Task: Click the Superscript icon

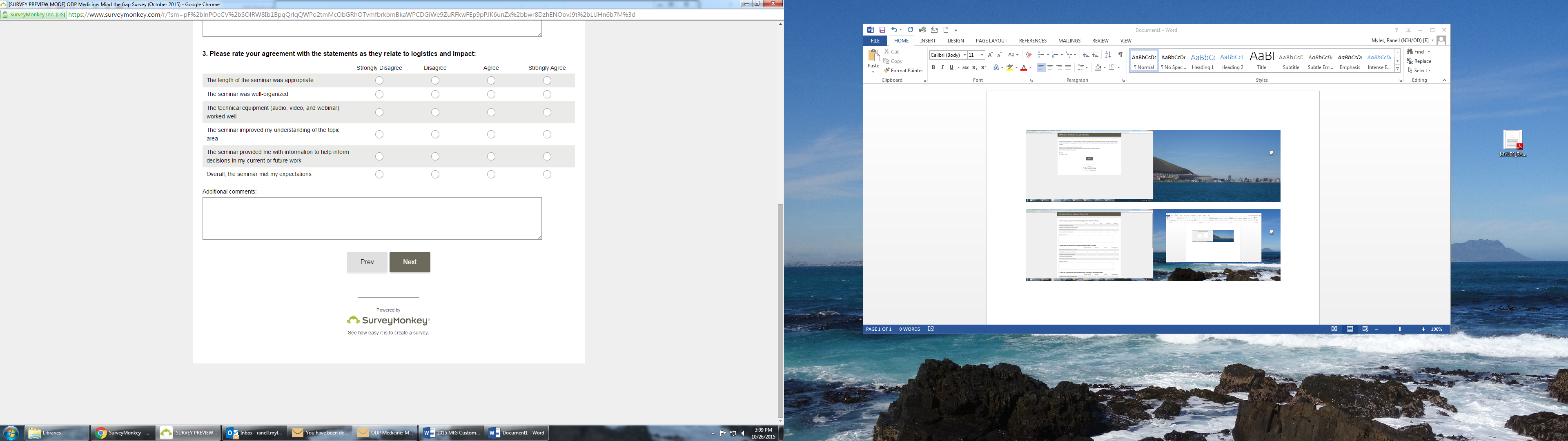Action: (x=983, y=68)
